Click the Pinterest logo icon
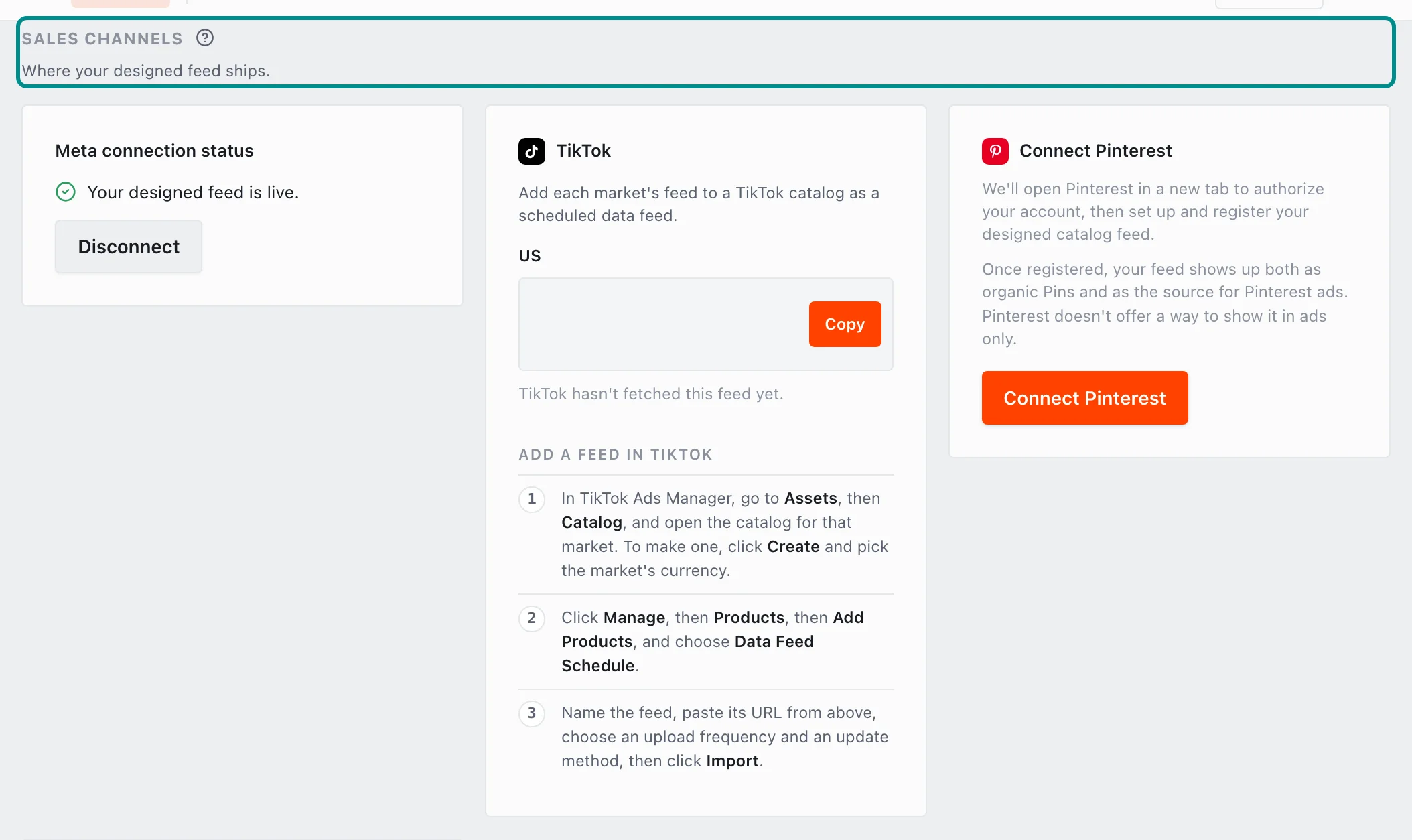Viewport: 1412px width, 840px height. [x=995, y=151]
